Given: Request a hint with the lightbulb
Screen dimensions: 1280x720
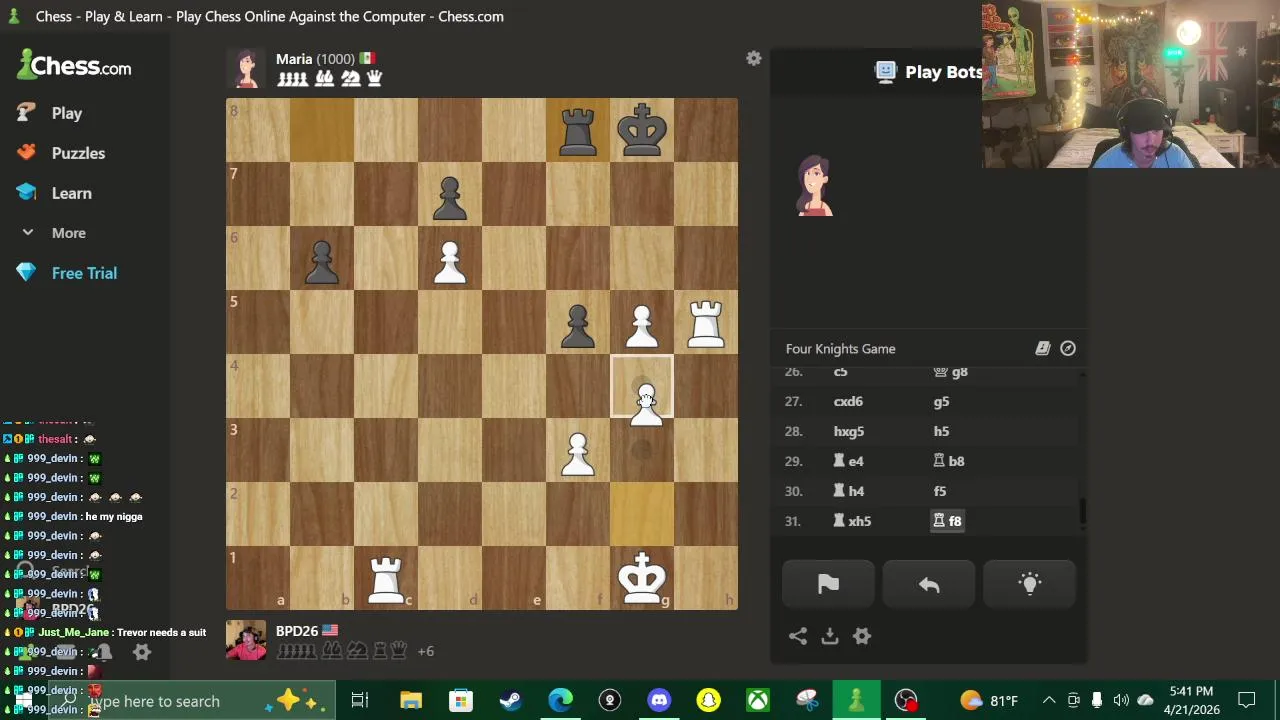Looking at the screenshot, I should click(1030, 585).
